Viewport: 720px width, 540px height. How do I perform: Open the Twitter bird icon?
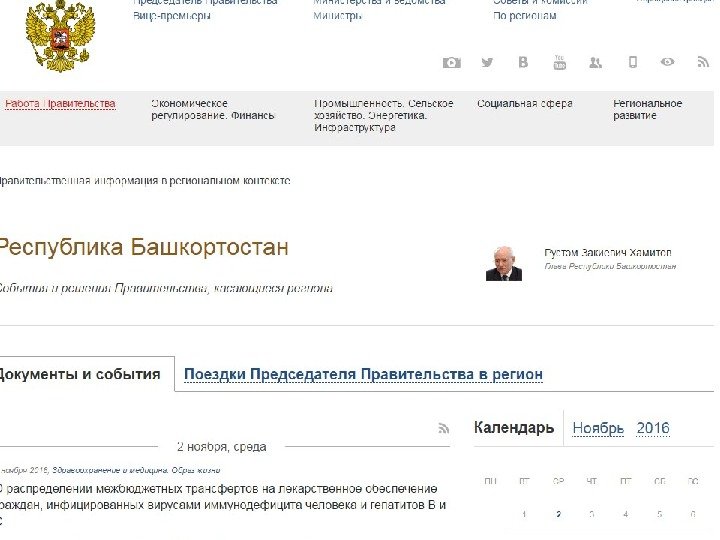(487, 62)
